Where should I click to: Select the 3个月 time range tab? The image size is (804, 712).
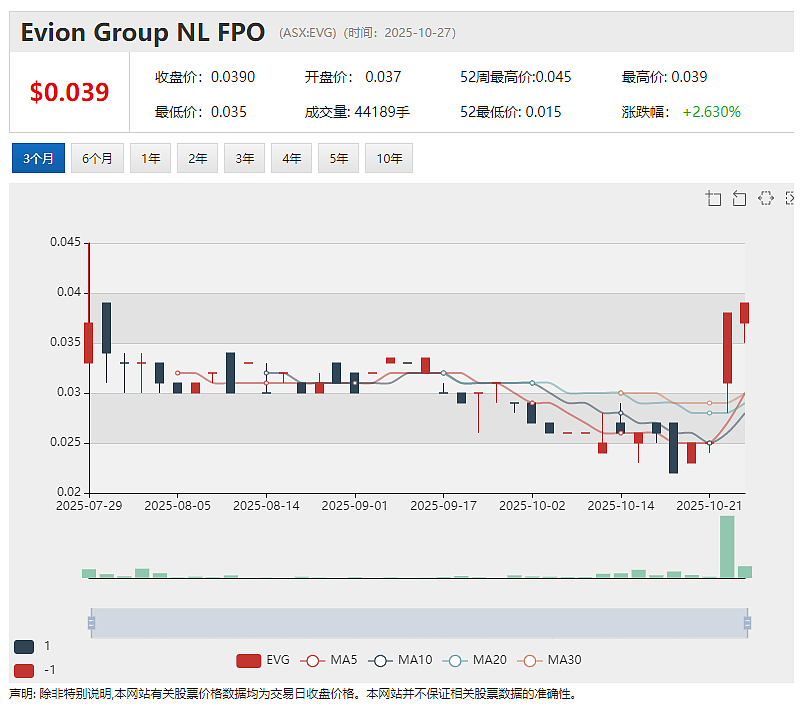[38, 158]
